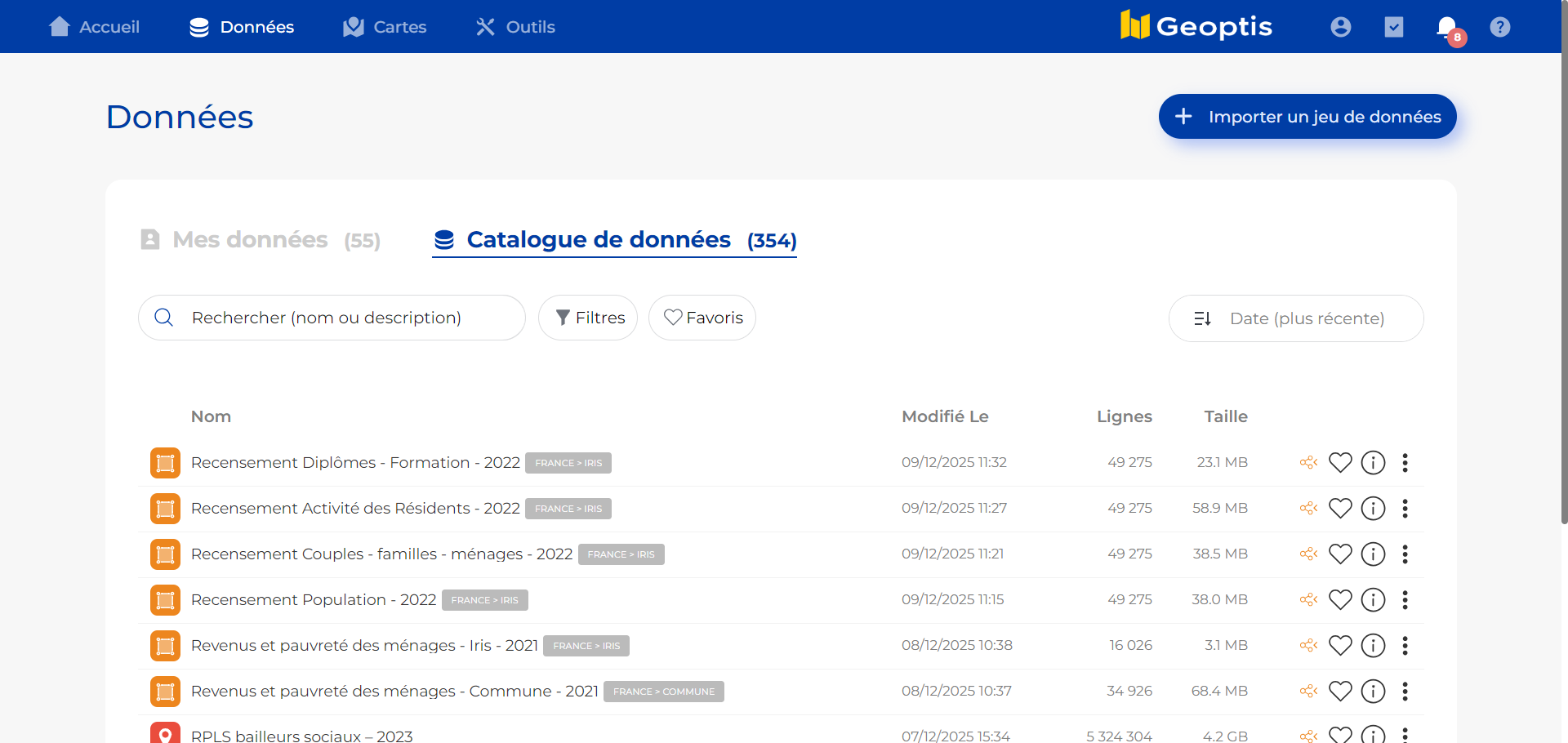The height and width of the screenshot is (743, 1568).
Task: Click the Geoptis logo
Action: [x=1196, y=25]
